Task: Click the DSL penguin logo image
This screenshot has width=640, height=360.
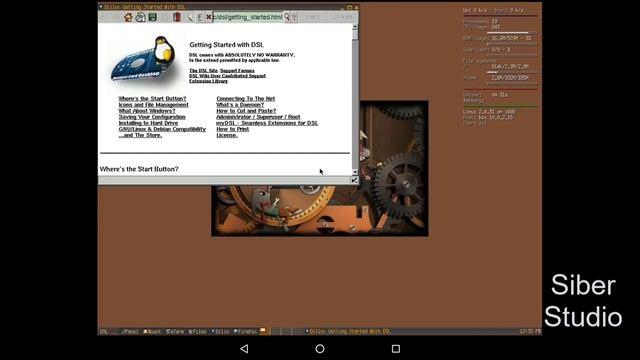Action: coord(145,59)
